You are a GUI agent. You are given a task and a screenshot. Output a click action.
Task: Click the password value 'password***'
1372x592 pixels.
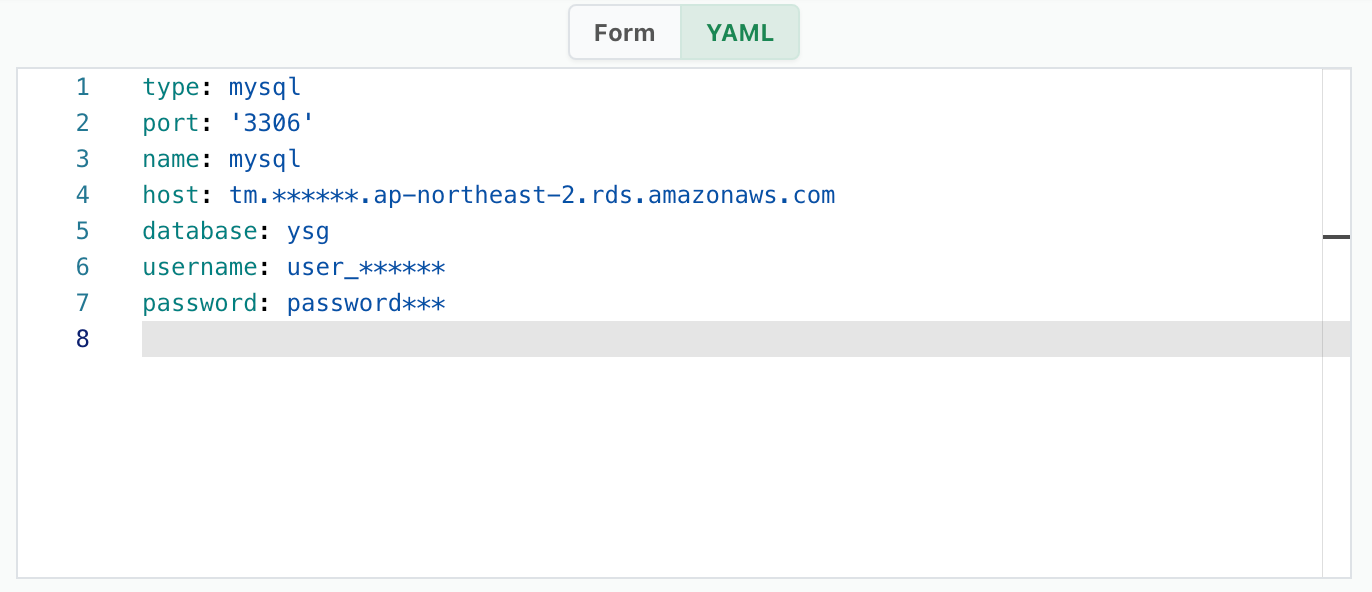366,303
